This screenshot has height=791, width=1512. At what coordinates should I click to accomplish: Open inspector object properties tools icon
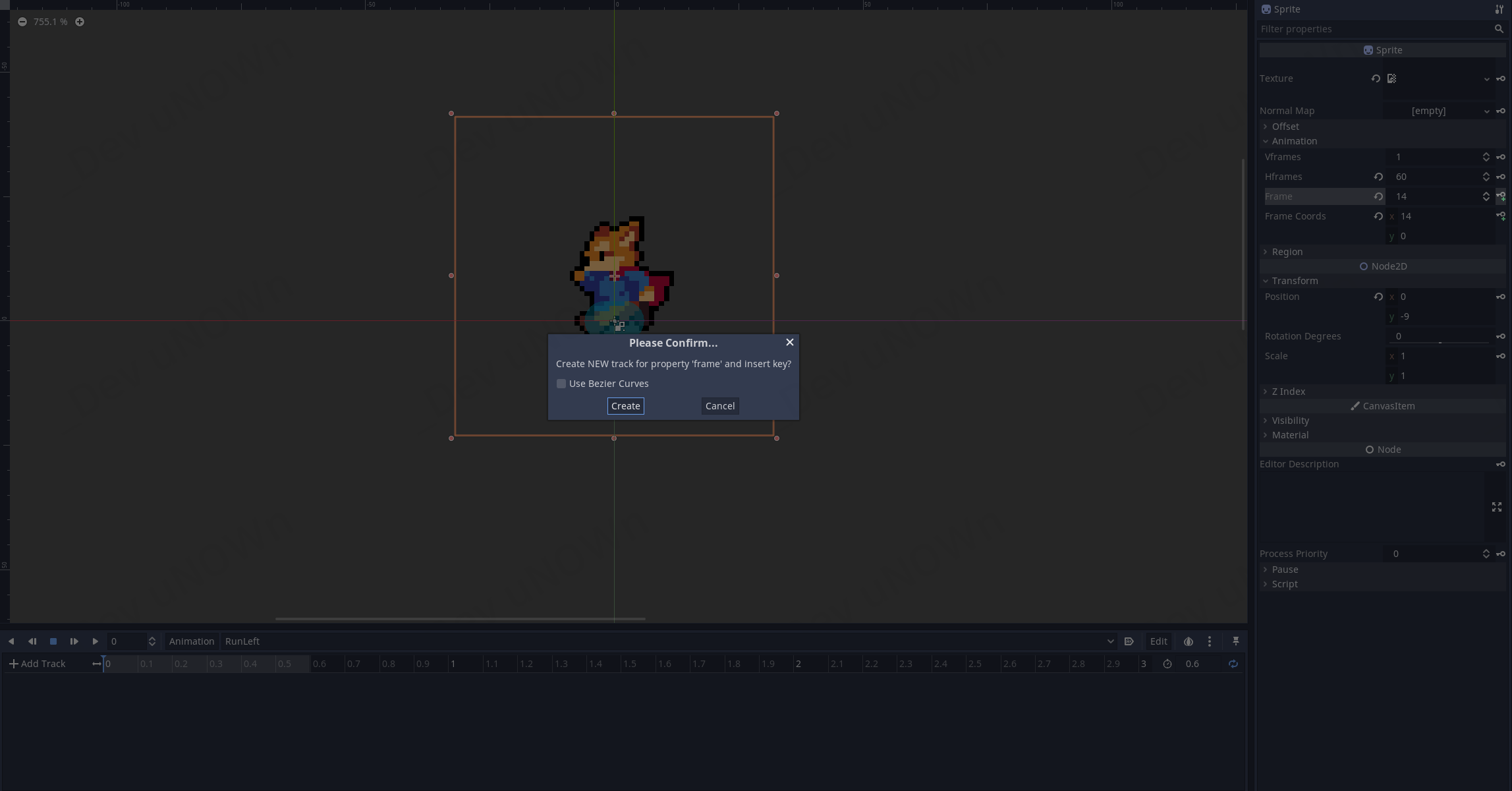(x=1499, y=9)
